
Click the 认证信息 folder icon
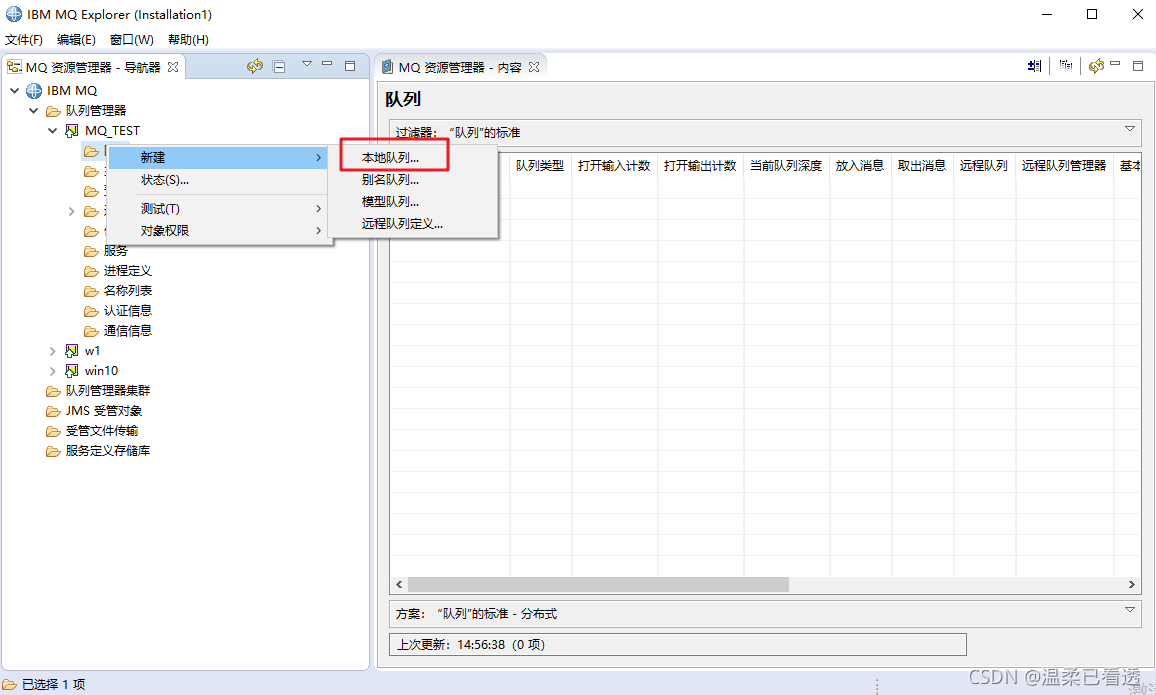91,311
